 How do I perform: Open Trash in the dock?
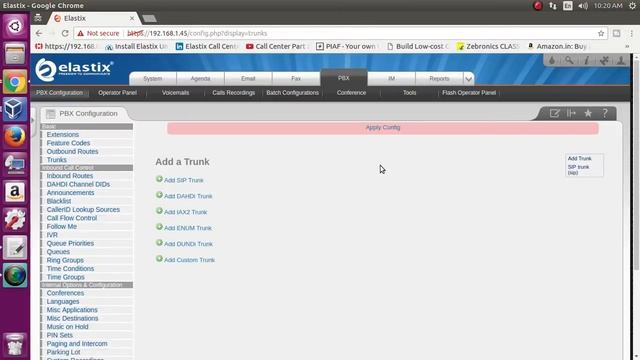(x=15, y=345)
